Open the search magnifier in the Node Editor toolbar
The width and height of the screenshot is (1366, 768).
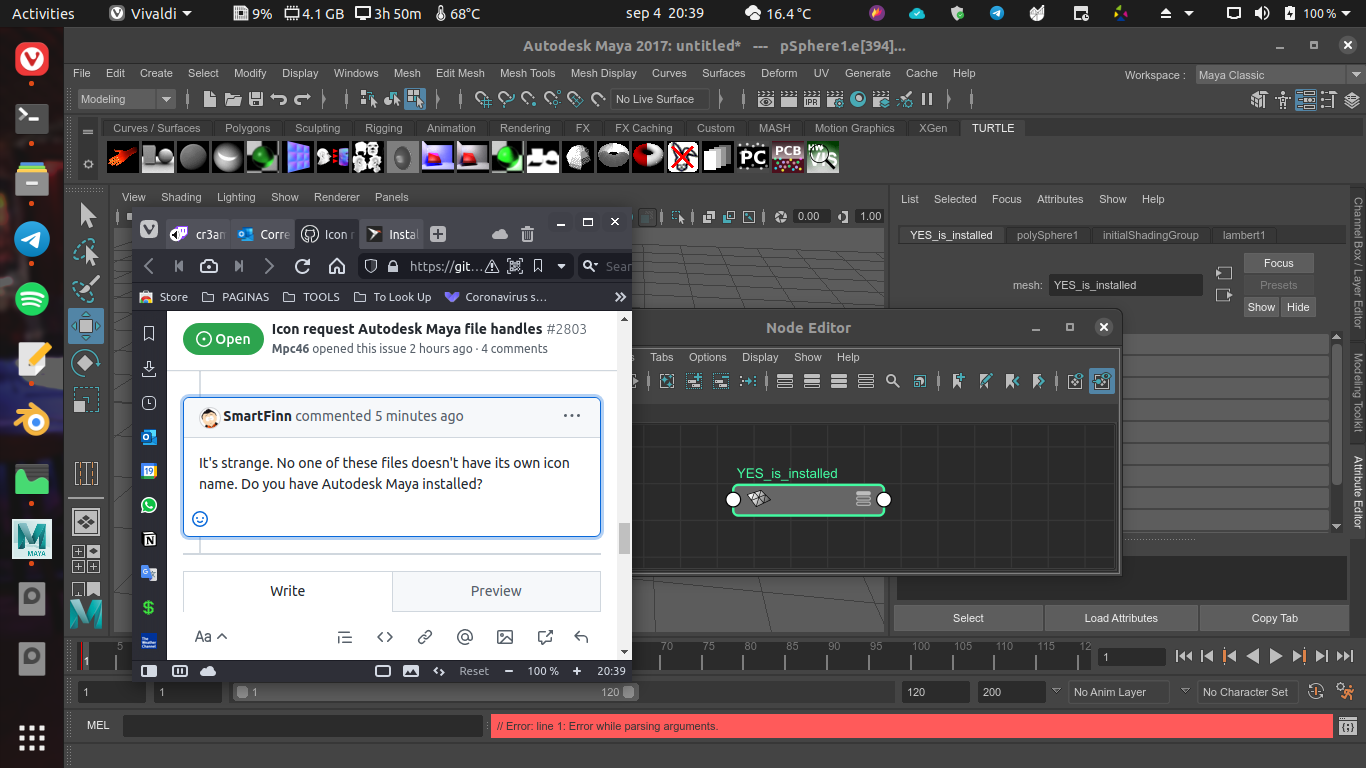point(892,381)
